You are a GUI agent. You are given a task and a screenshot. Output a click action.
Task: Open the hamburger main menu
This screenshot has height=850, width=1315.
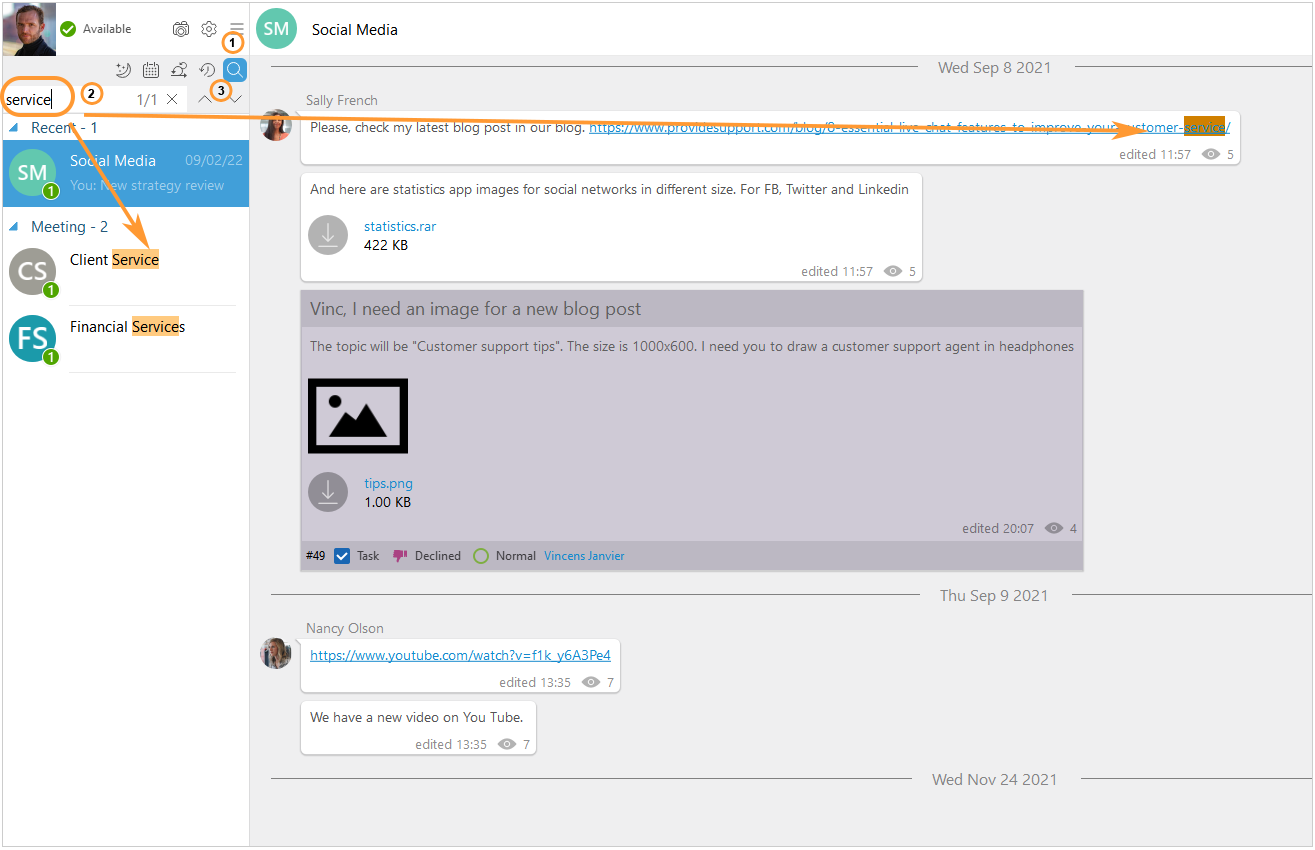(237, 29)
